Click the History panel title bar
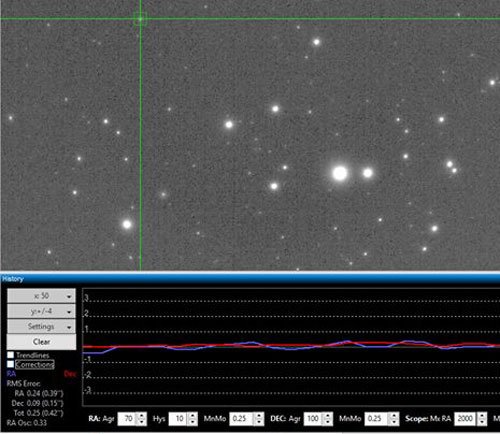Viewport: 500px width, 434px height. click(x=250, y=279)
